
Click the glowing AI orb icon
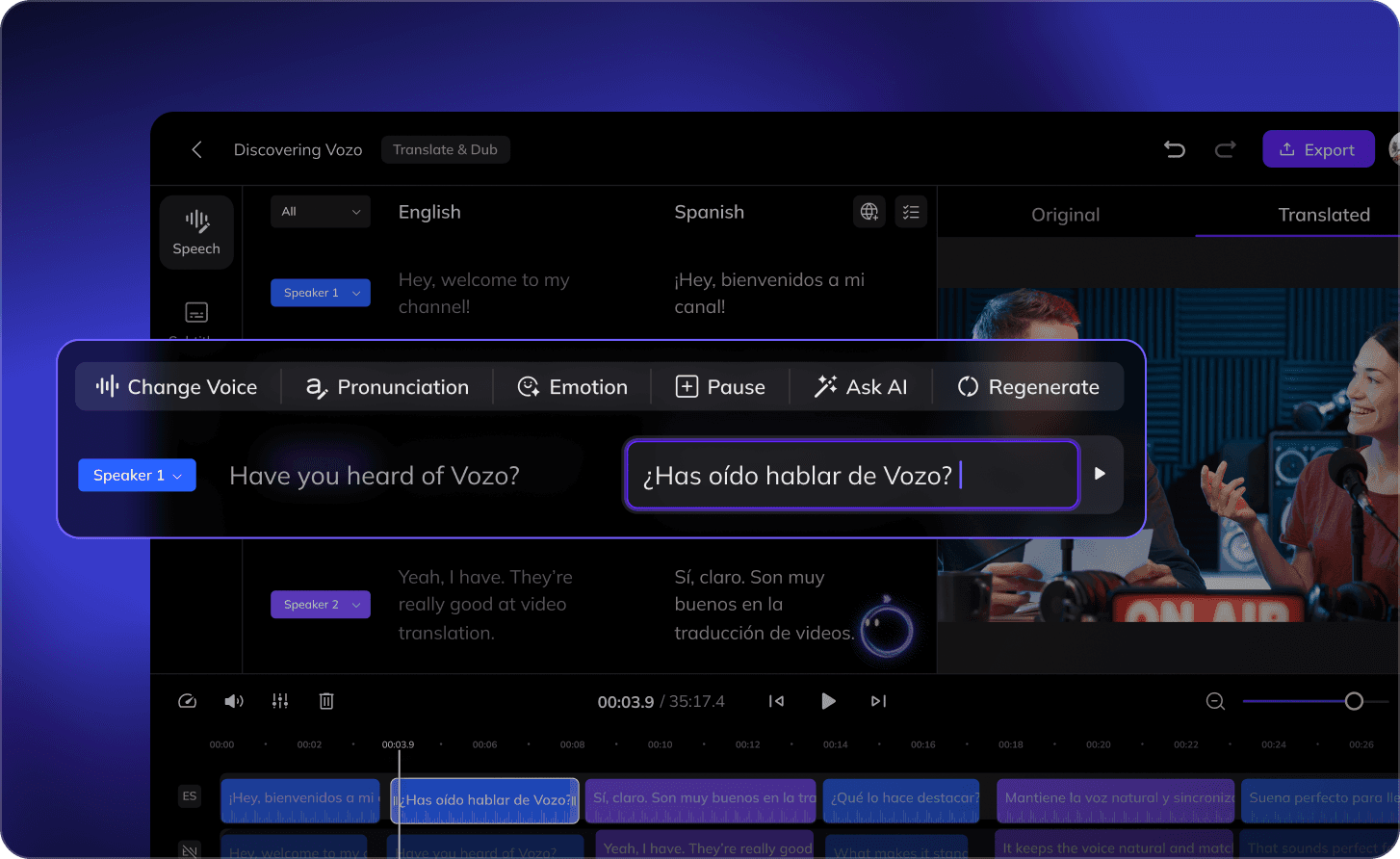coord(886,630)
